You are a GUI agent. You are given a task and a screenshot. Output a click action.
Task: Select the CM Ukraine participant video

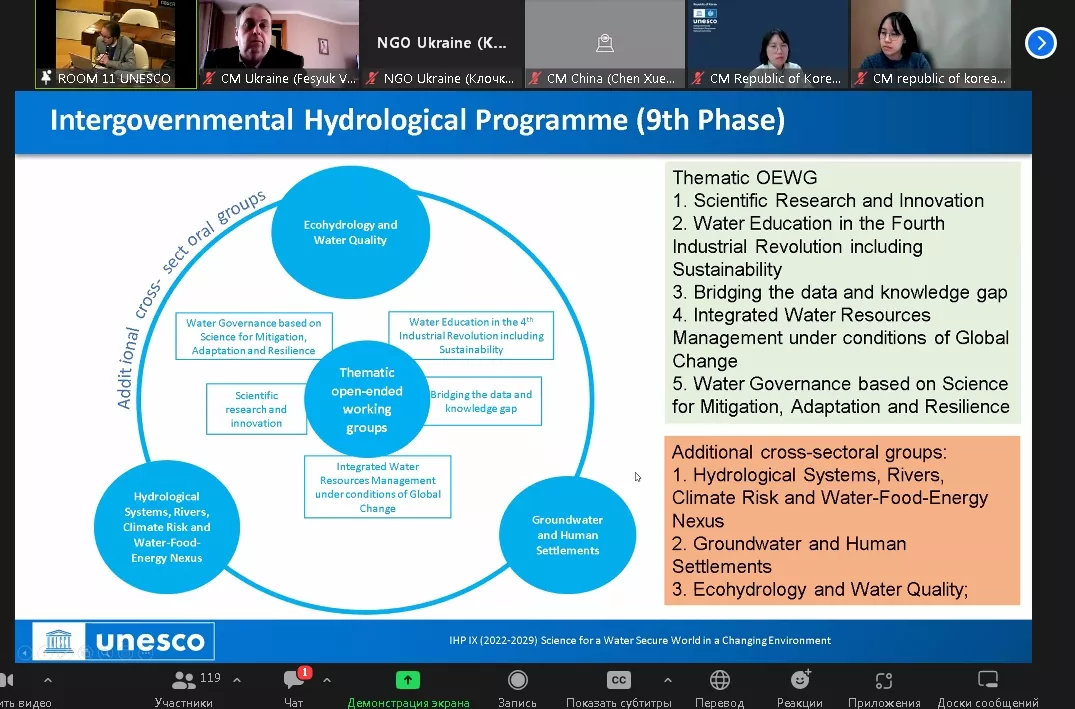pos(277,43)
